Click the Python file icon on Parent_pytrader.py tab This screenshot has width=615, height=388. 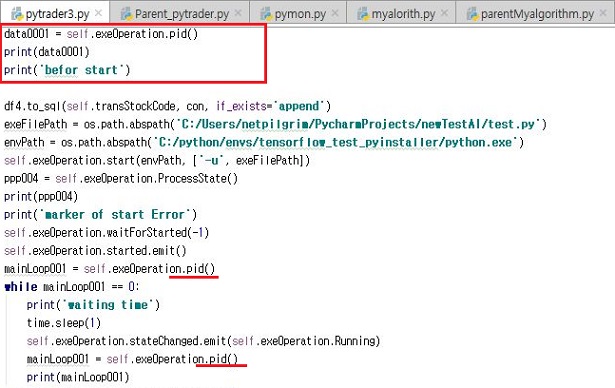coord(126,14)
